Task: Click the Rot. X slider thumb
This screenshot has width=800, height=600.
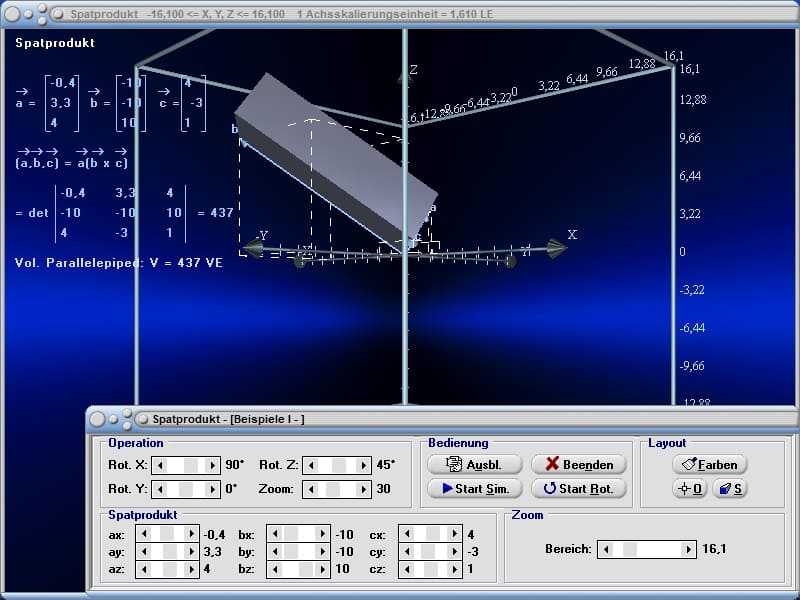Action: pyautogui.click(x=190, y=465)
